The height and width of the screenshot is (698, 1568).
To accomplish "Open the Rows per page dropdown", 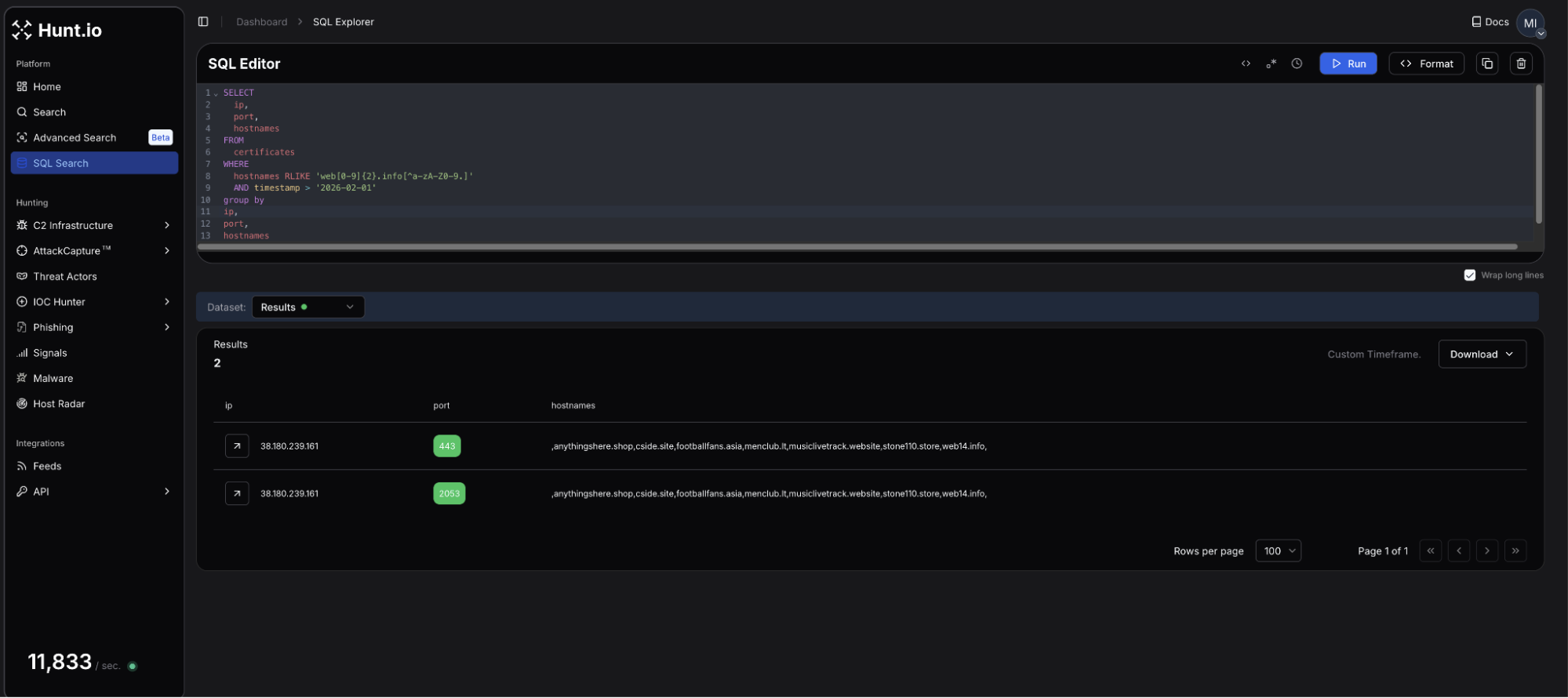I will 1278,551.
